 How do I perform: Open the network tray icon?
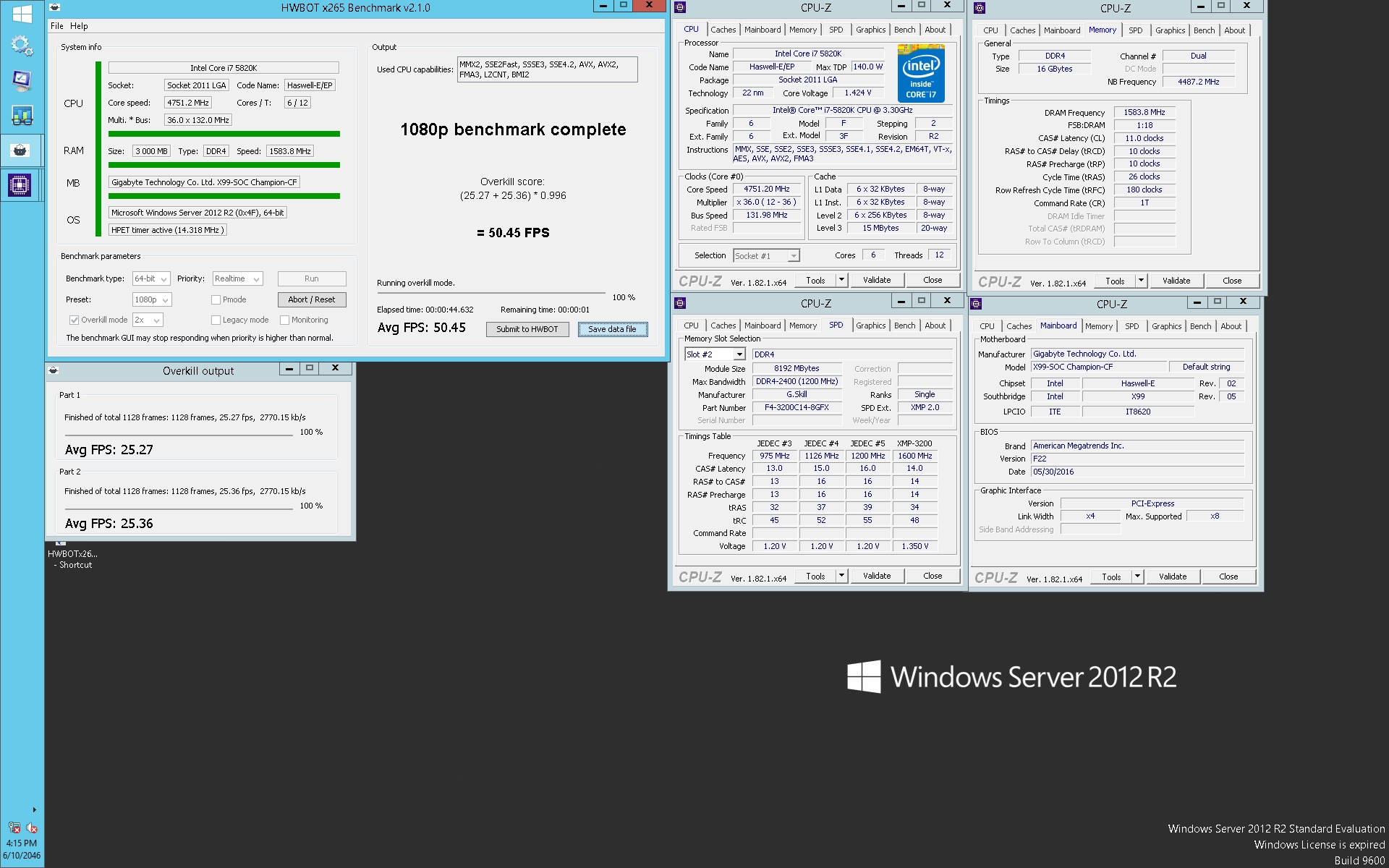[14, 827]
